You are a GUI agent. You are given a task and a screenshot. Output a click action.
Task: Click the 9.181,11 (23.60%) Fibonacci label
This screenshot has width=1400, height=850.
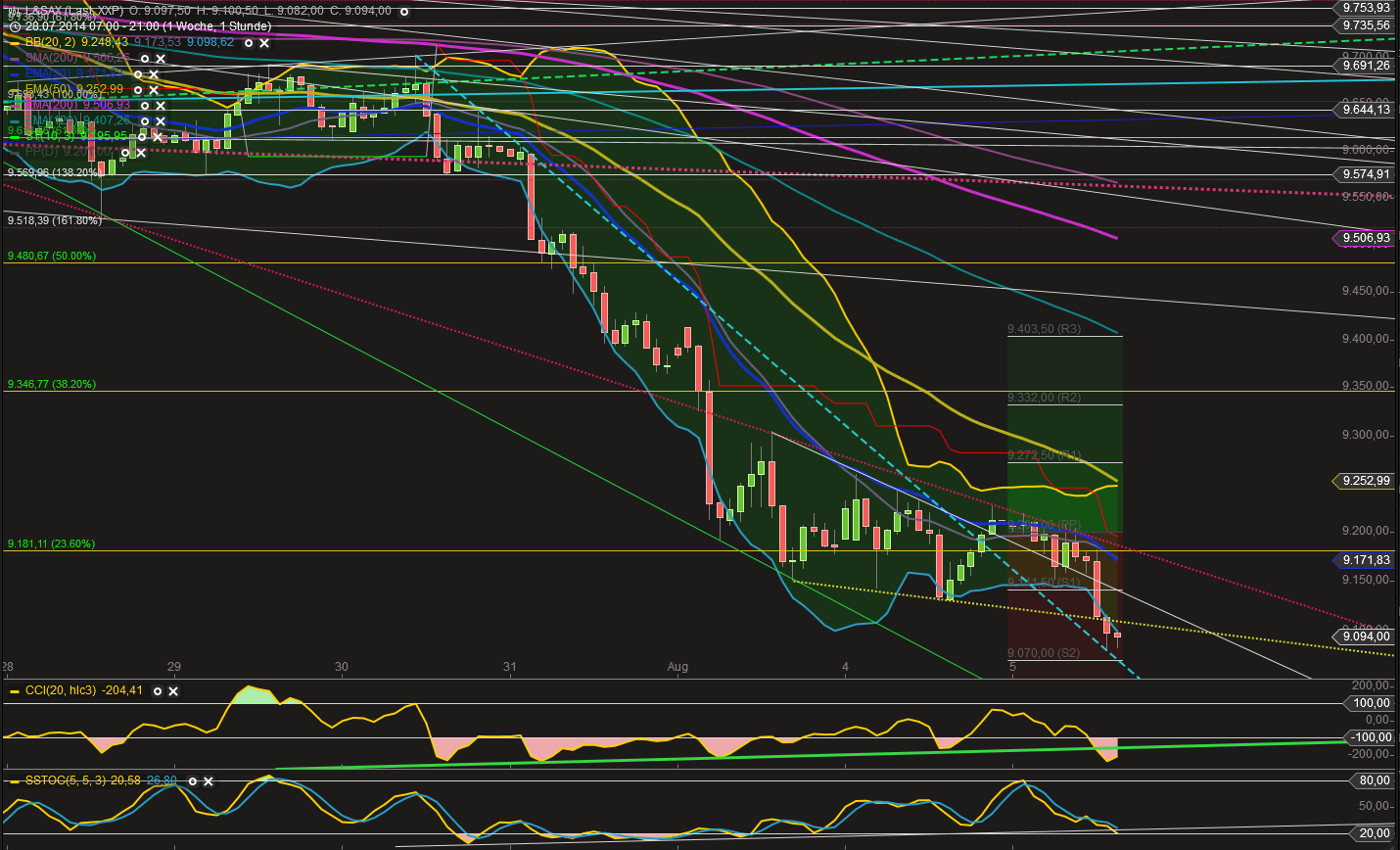pos(52,544)
